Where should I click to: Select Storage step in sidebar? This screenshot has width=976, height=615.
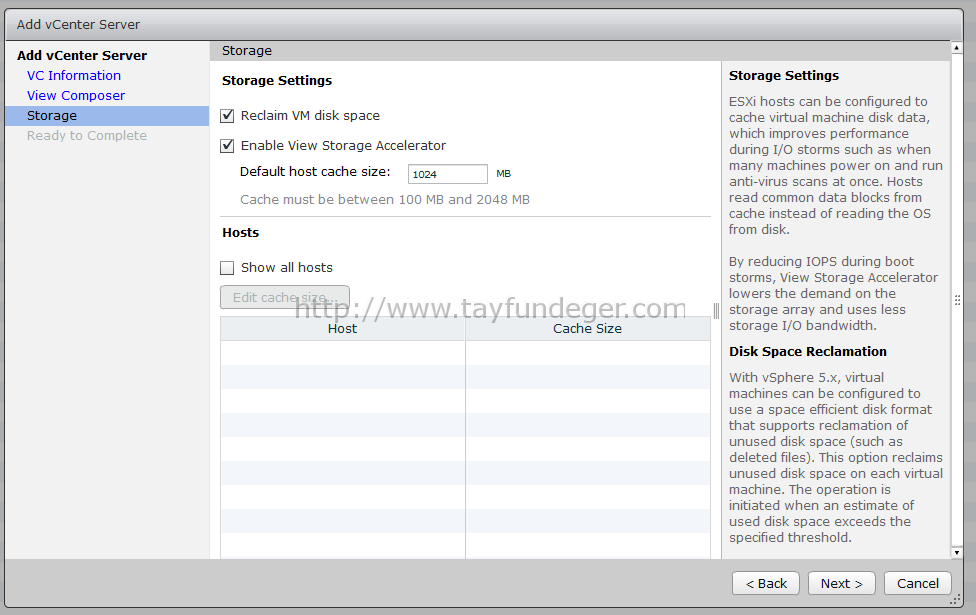(x=107, y=116)
